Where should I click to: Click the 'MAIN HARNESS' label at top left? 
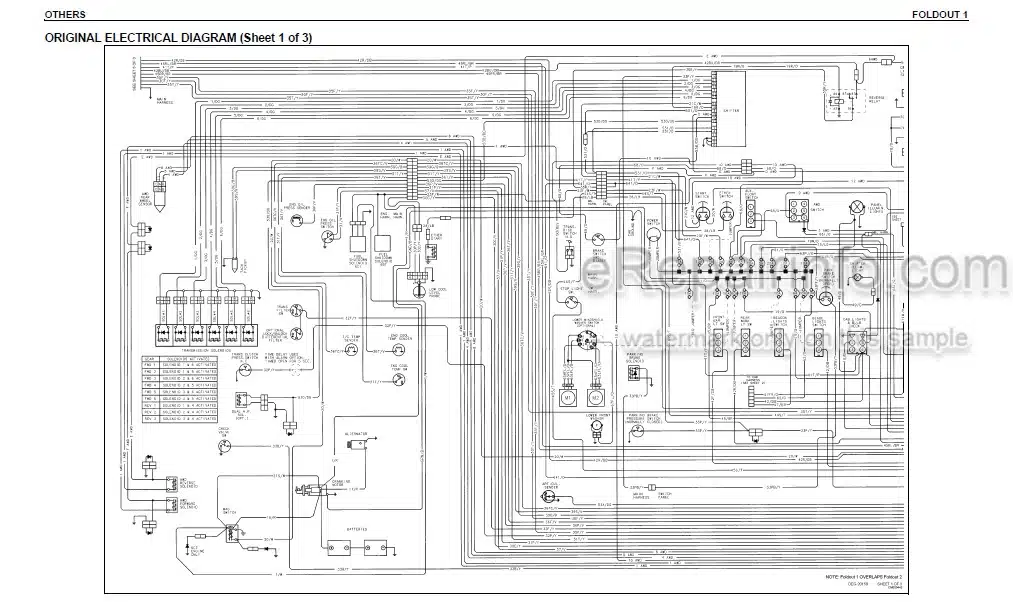[165, 101]
